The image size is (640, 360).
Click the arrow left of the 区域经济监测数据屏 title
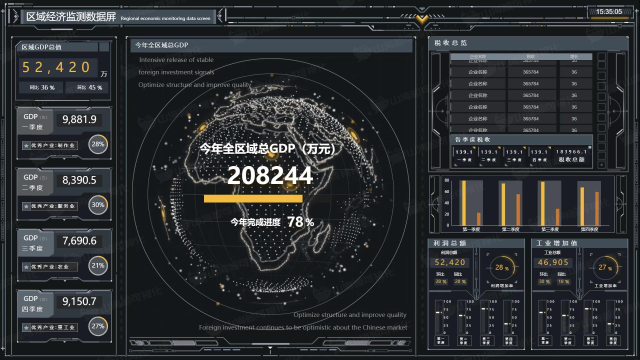click(15, 17)
